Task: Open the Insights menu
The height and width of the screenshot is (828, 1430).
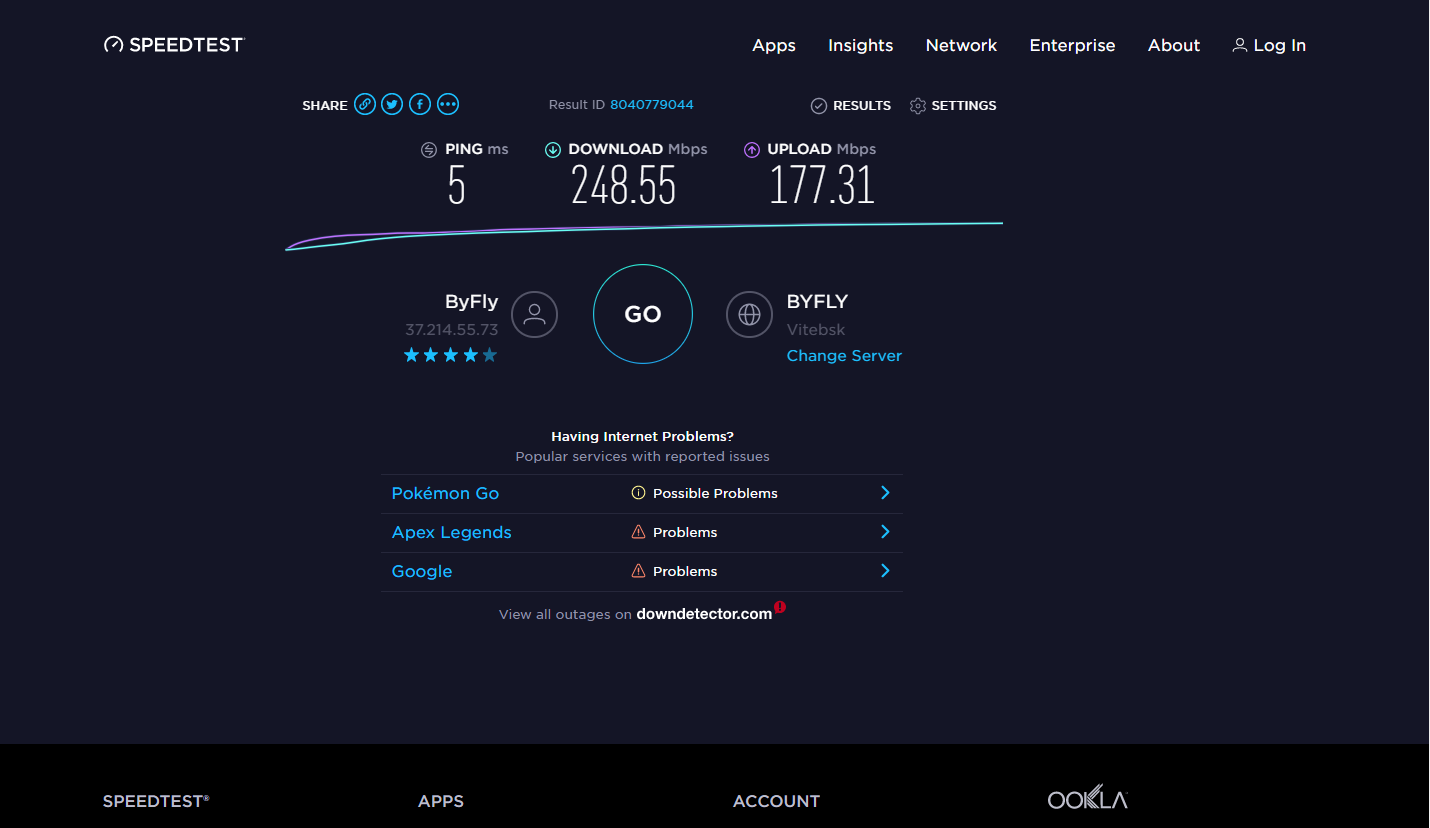Action: coord(860,45)
